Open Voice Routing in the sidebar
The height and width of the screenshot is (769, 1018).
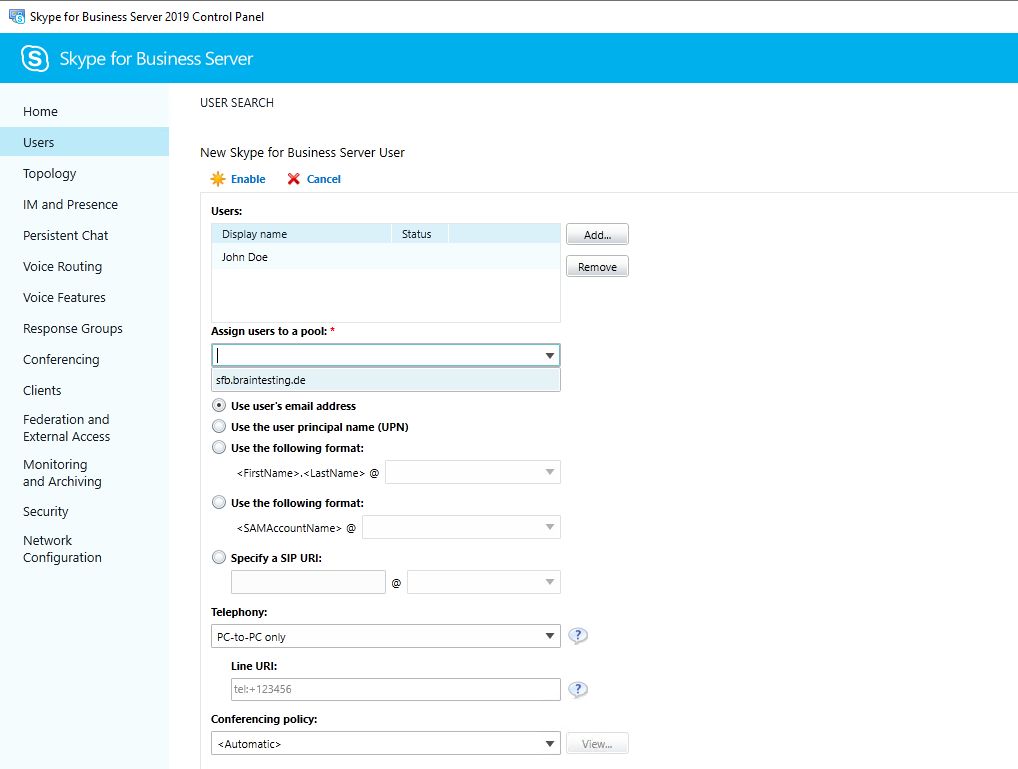pos(62,267)
